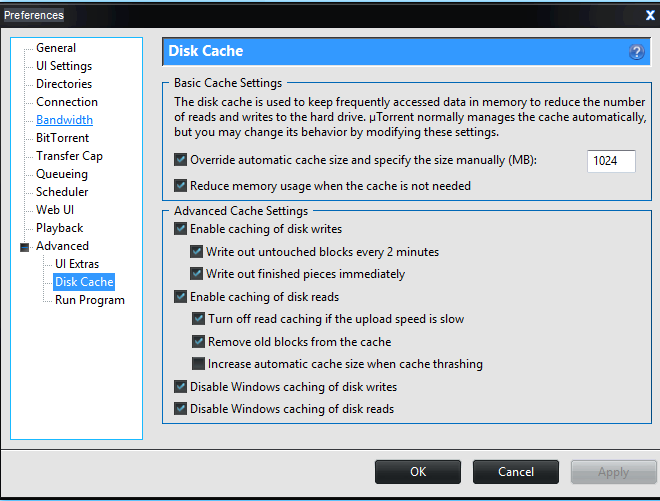Viewport: 660px width, 501px height.
Task: Toggle Override automatic cache size checkbox
Action: (x=181, y=160)
